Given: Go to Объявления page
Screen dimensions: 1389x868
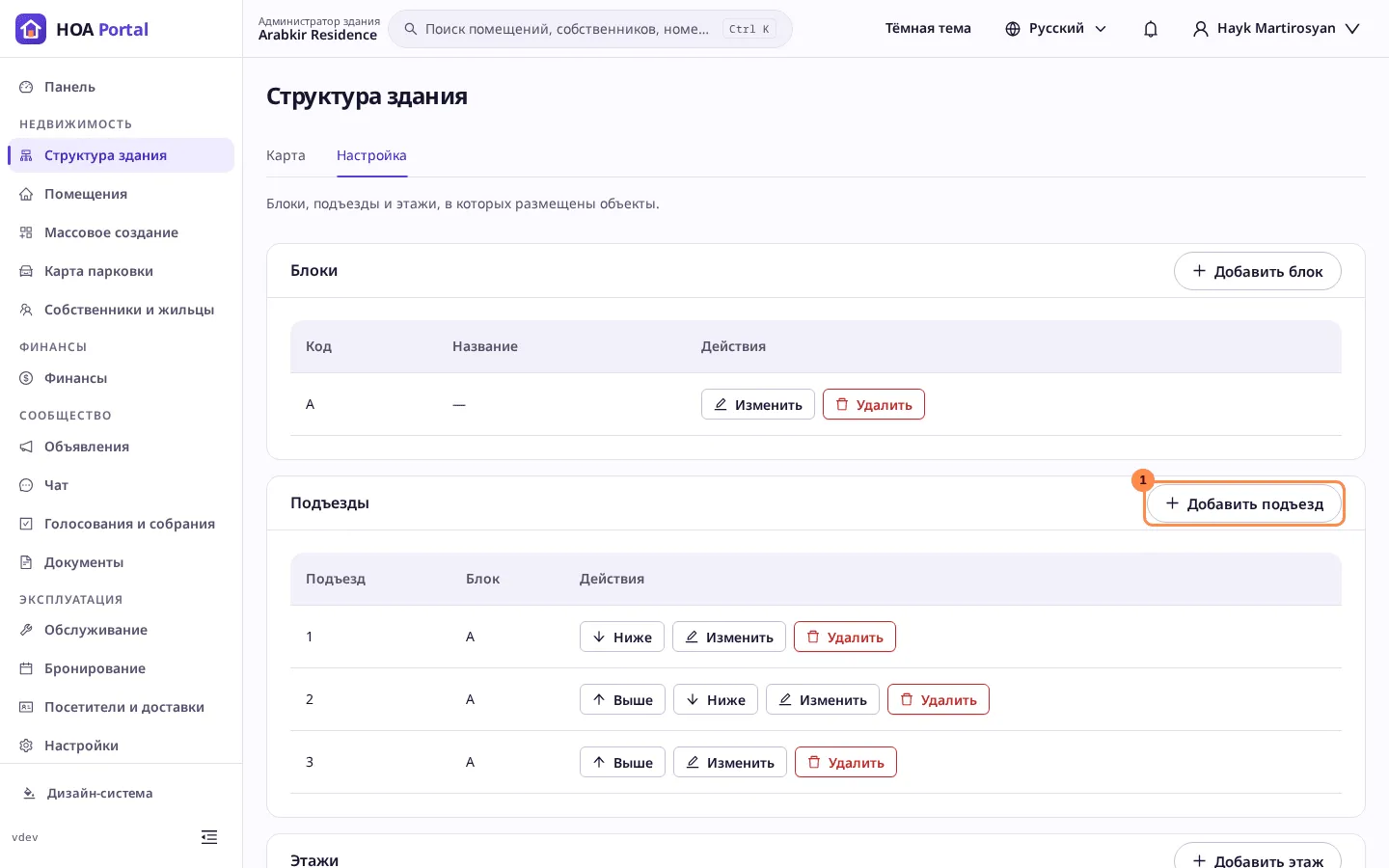Looking at the screenshot, I should [x=121, y=447].
